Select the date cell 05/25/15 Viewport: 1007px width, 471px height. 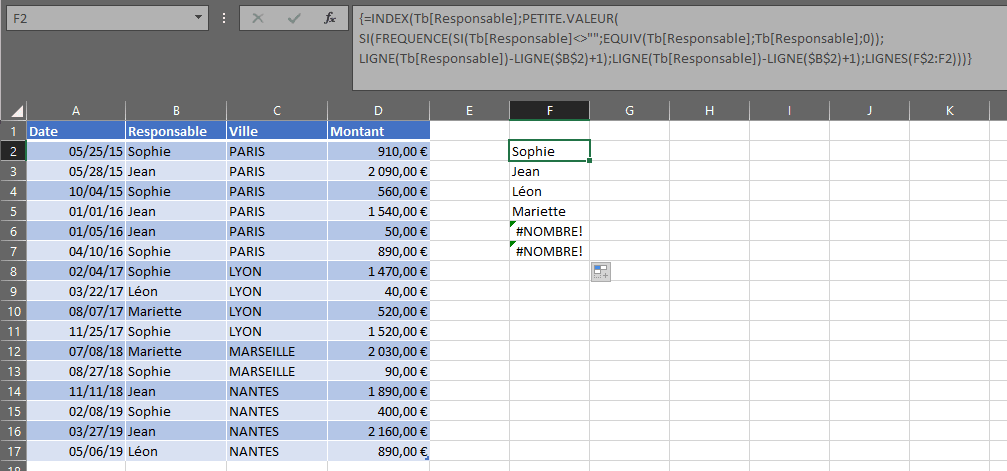(77, 151)
